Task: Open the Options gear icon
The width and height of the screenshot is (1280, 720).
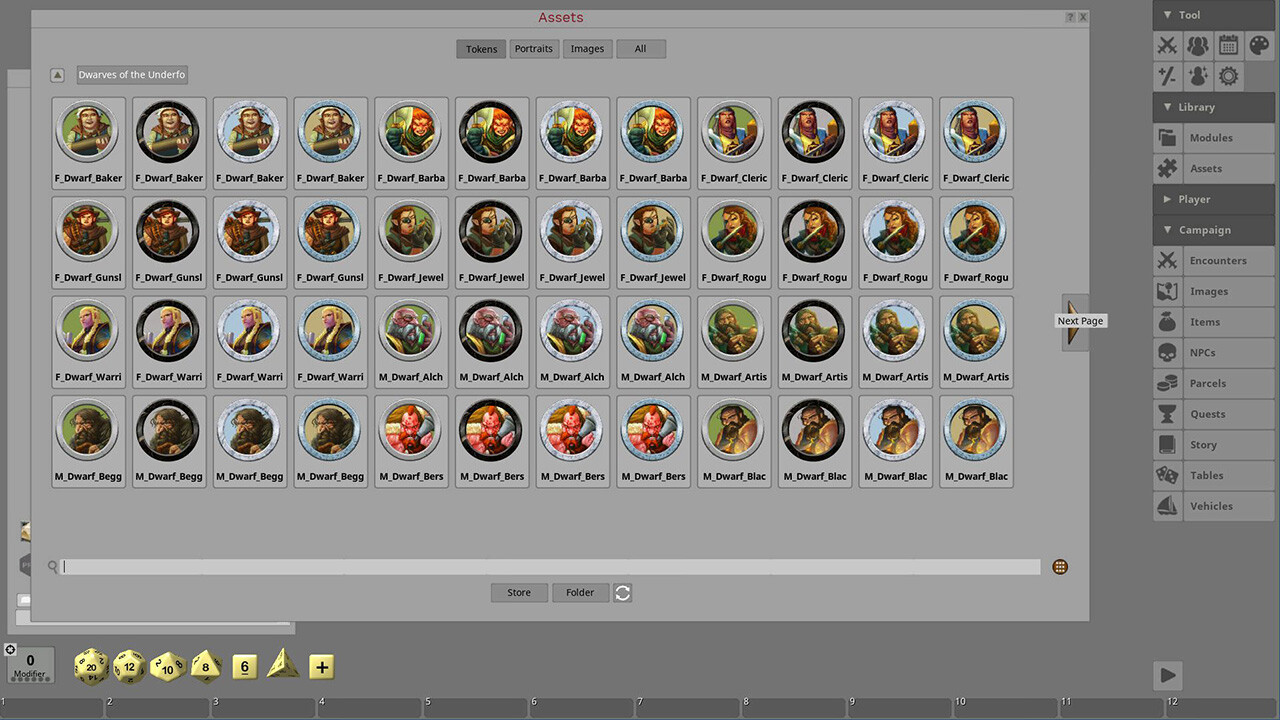Action: click(x=1228, y=76)
